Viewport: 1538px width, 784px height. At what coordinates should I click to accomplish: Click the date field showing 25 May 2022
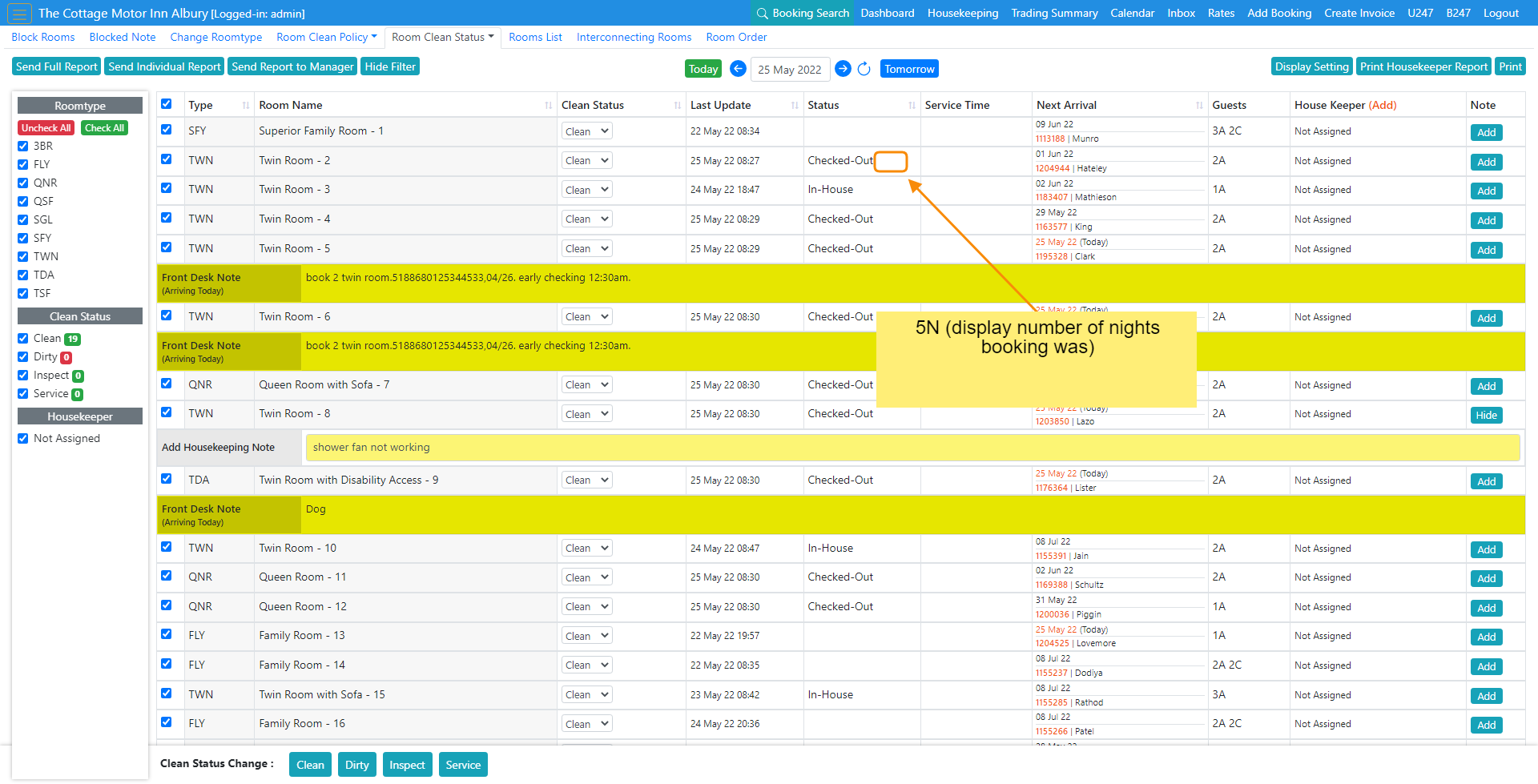[x=790, y=70]
